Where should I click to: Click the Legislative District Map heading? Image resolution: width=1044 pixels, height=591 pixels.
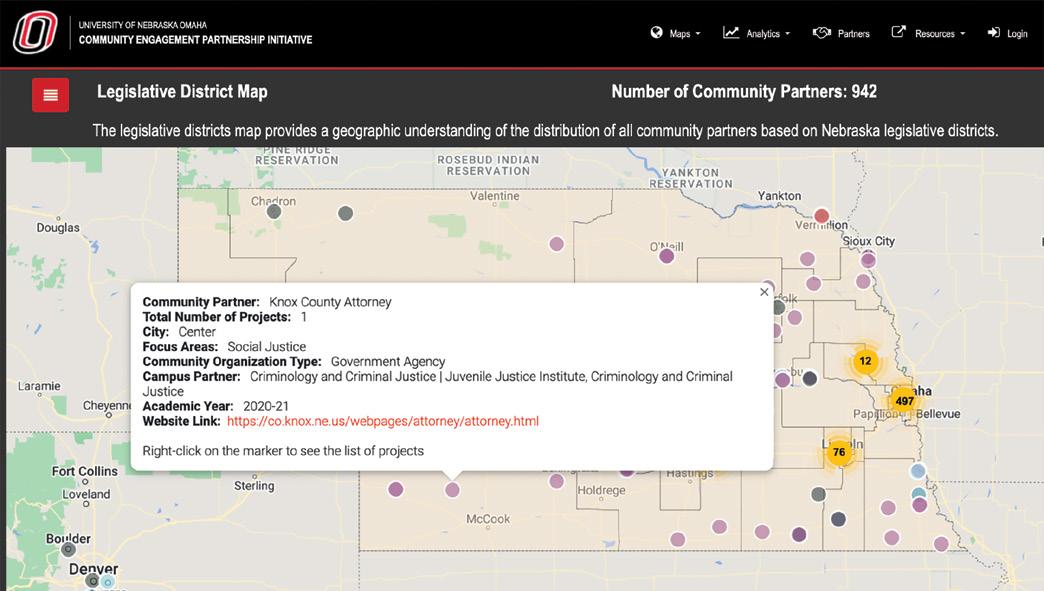182,92
